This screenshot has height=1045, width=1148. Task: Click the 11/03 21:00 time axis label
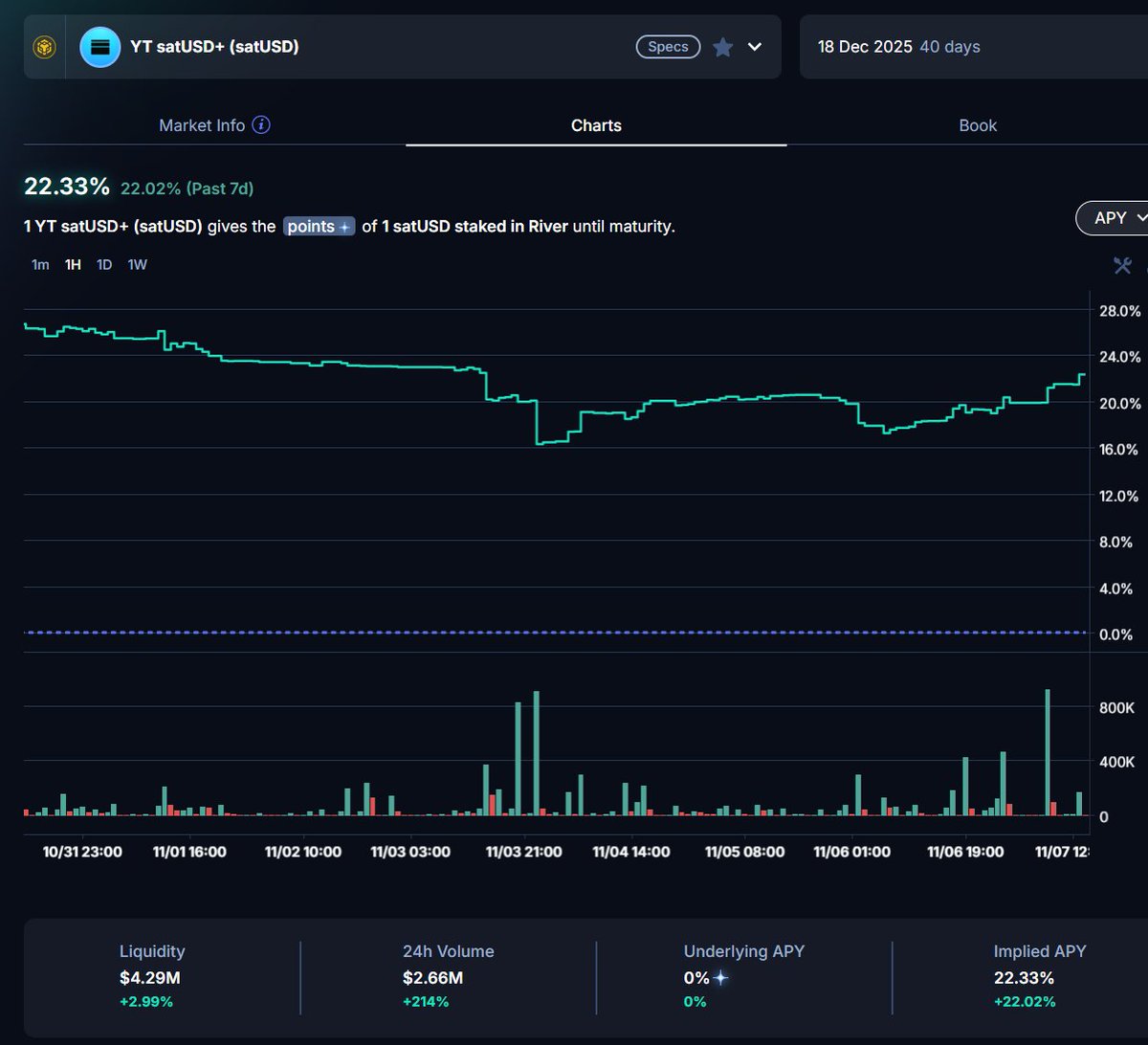point(524,852)
